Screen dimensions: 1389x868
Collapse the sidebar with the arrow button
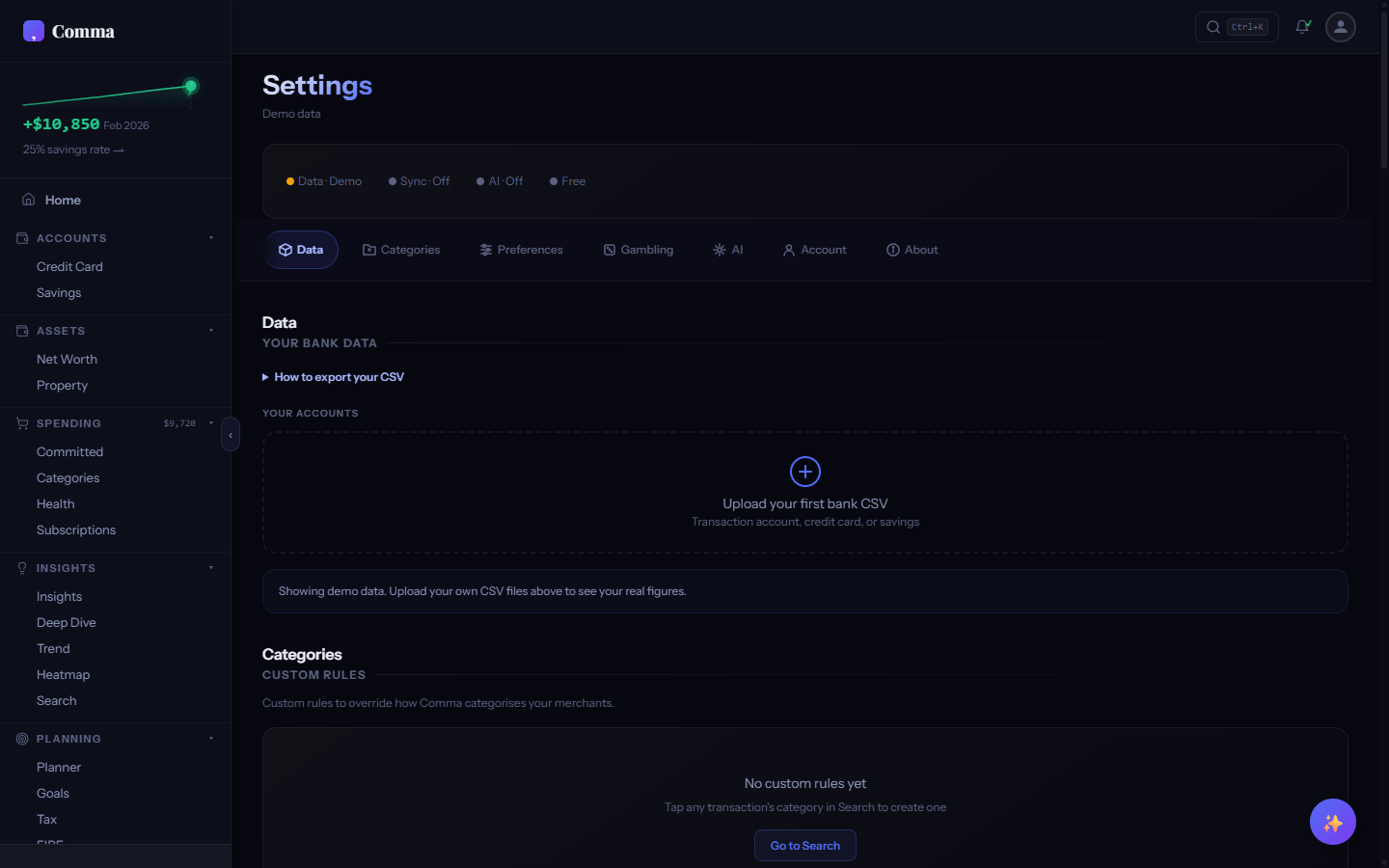point(231,435)
